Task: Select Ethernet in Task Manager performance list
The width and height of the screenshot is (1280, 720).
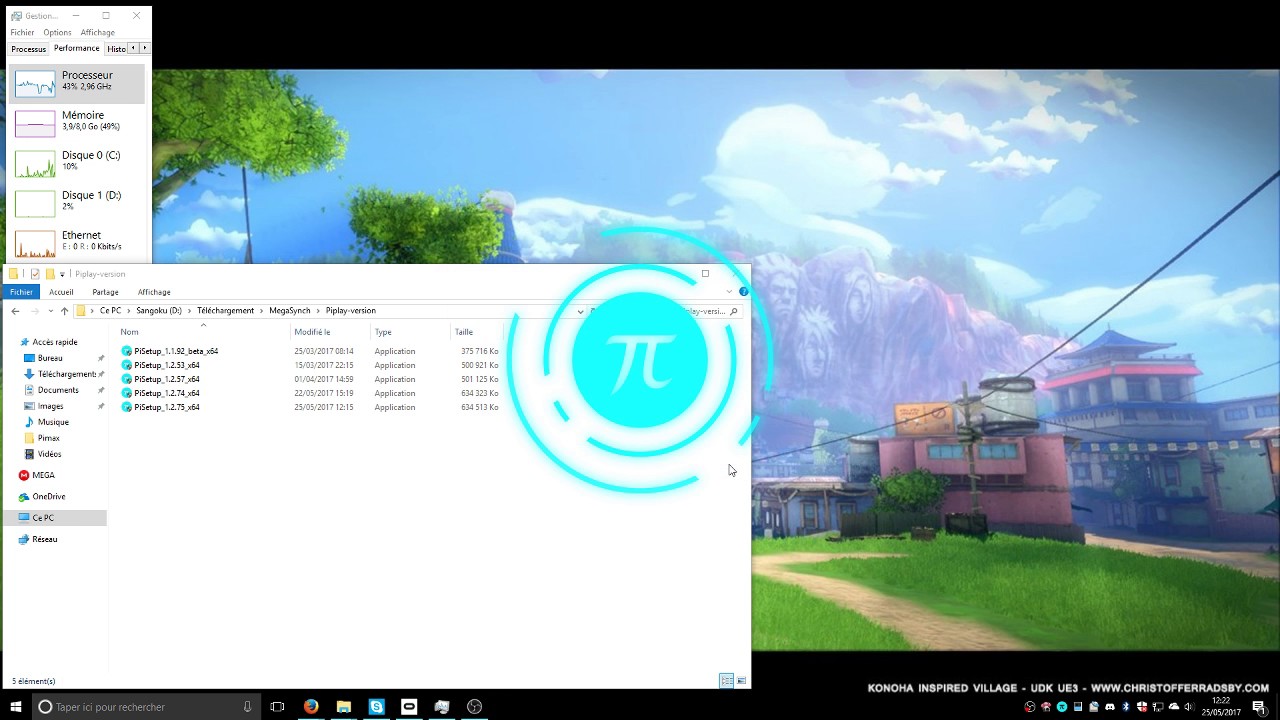Action: (77, 243)
